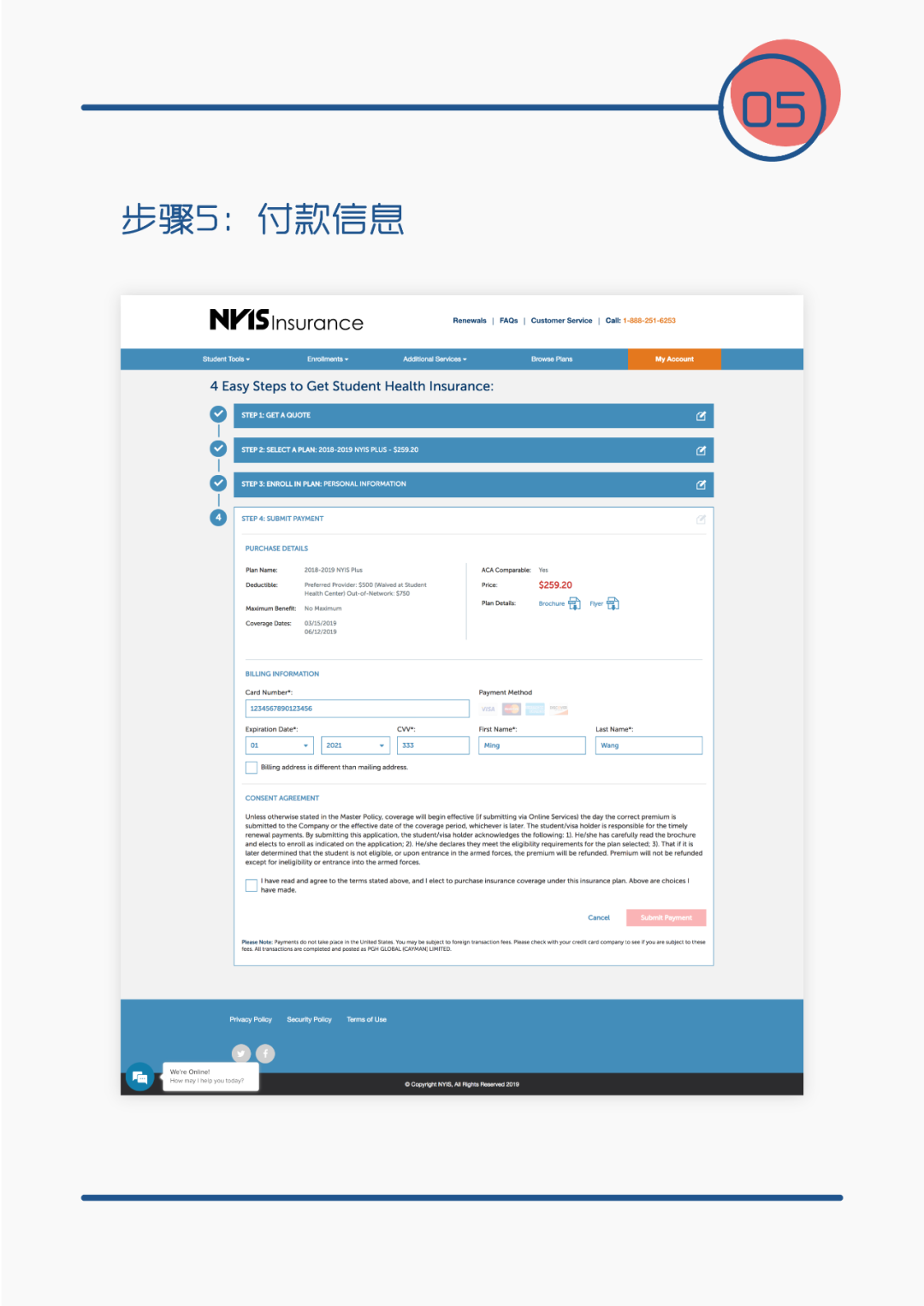Click the Submit Payment button
The height and width of the screenshot is (1306, 924).
tap(666, 917)
